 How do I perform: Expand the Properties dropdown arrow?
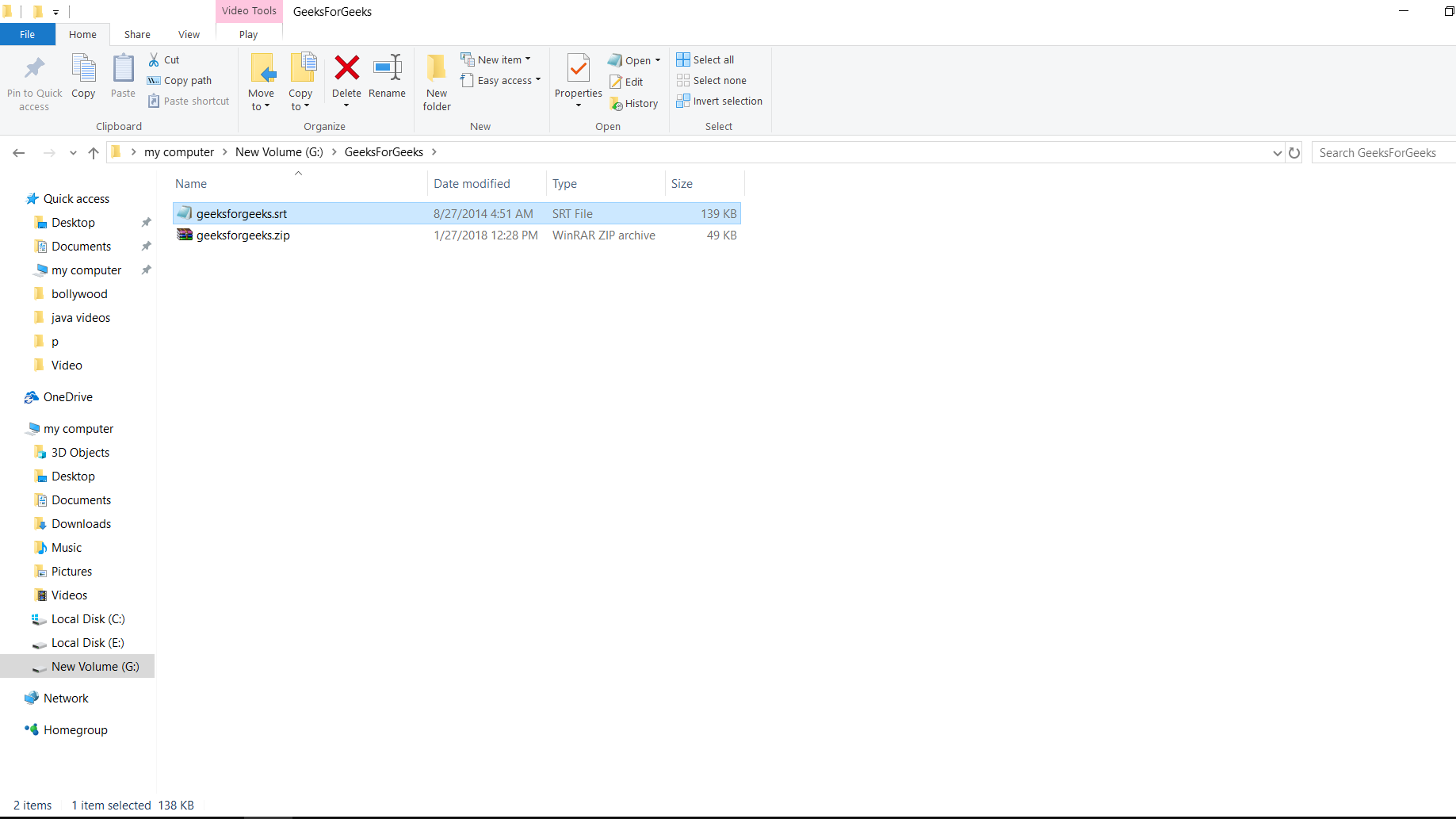click(x=579, y=105)
